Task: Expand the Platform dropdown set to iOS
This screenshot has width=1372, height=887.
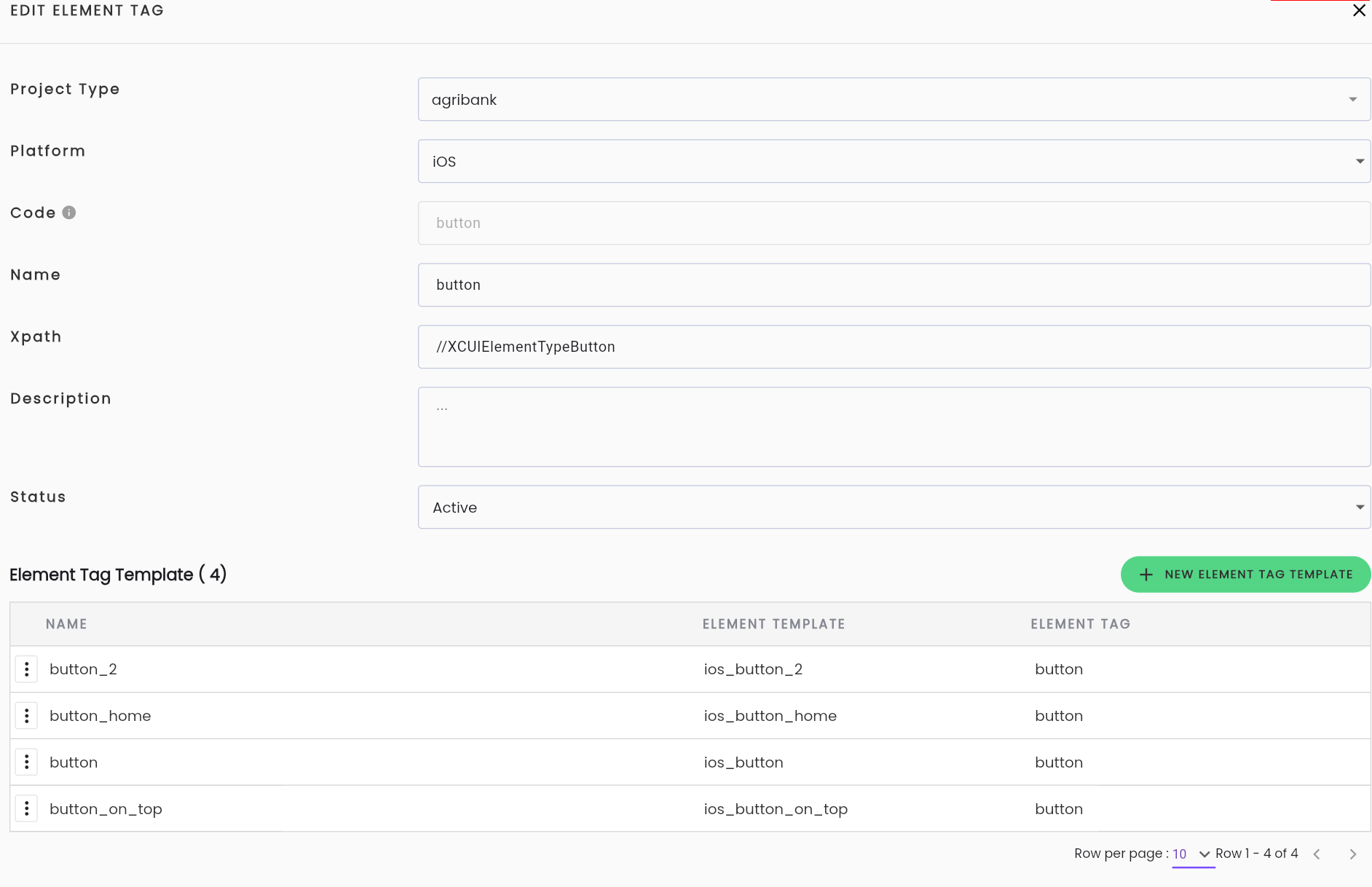Action: 894,161
